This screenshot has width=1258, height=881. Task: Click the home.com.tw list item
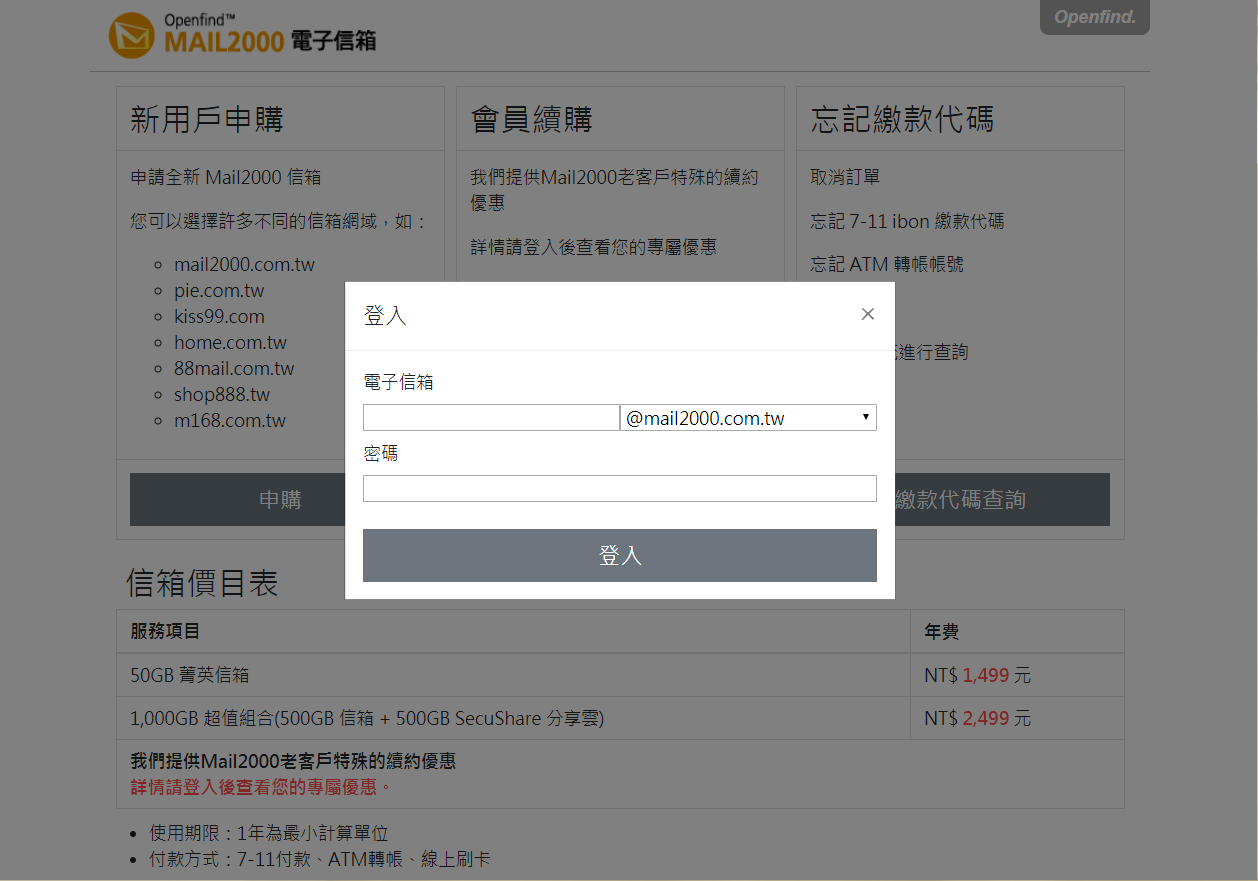coord(230,343)
